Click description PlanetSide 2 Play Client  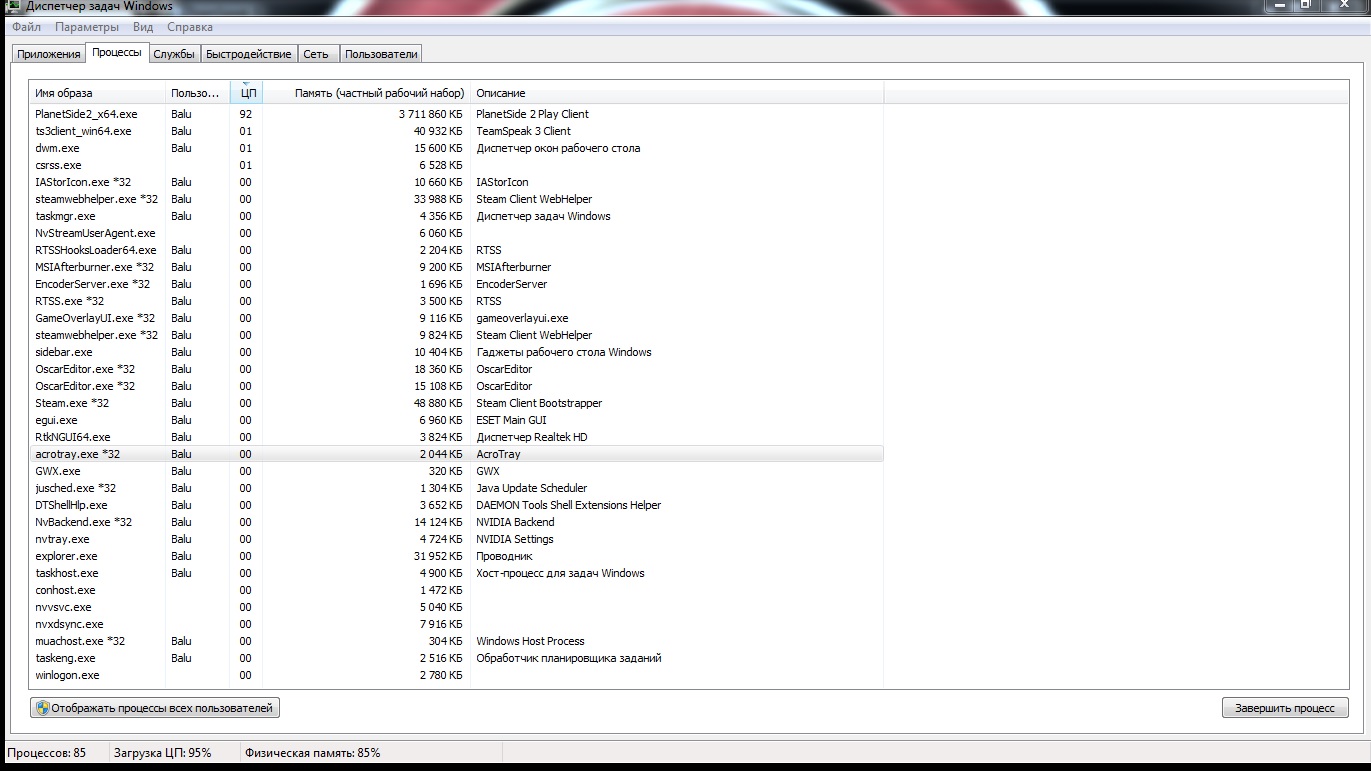coord(532,114)
